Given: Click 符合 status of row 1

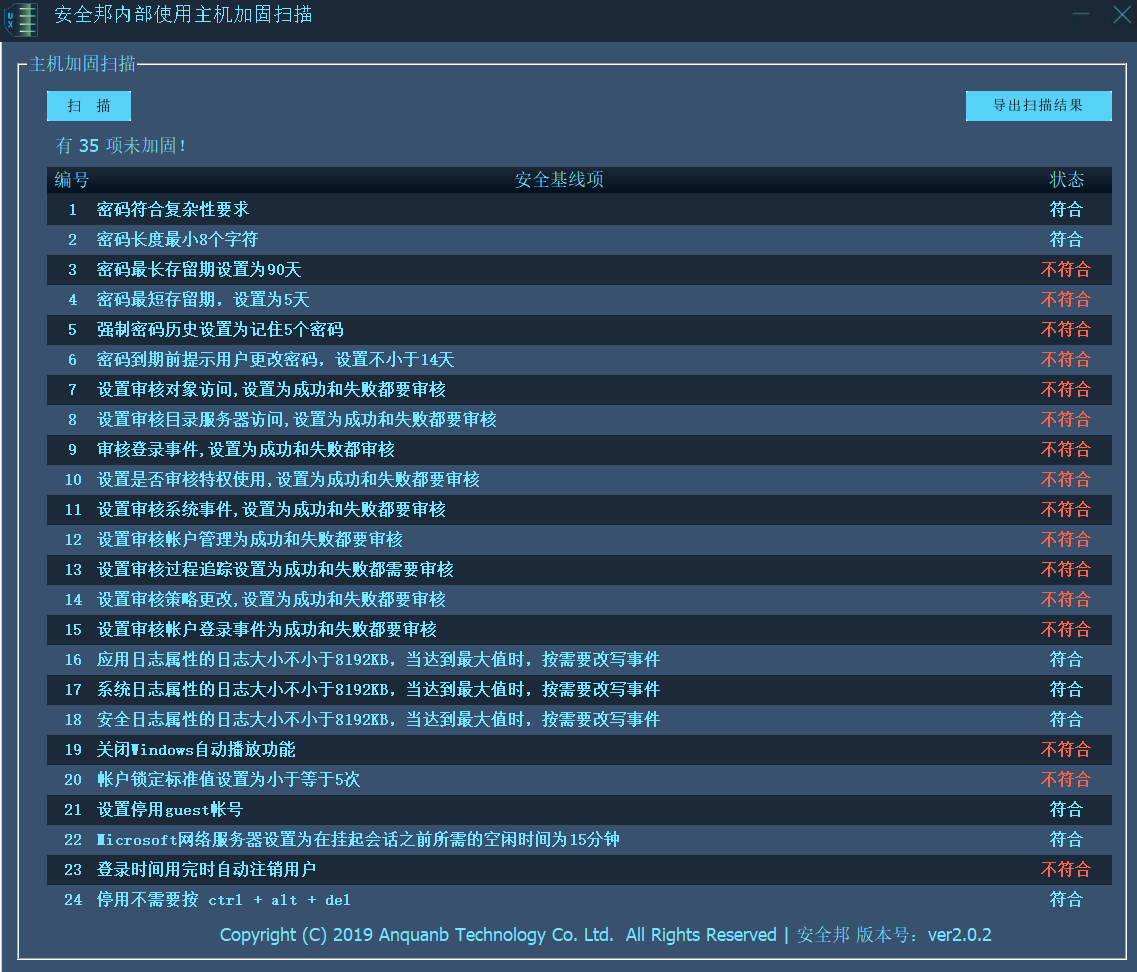Looking at the screenshot, I should tap(1067, 210).
